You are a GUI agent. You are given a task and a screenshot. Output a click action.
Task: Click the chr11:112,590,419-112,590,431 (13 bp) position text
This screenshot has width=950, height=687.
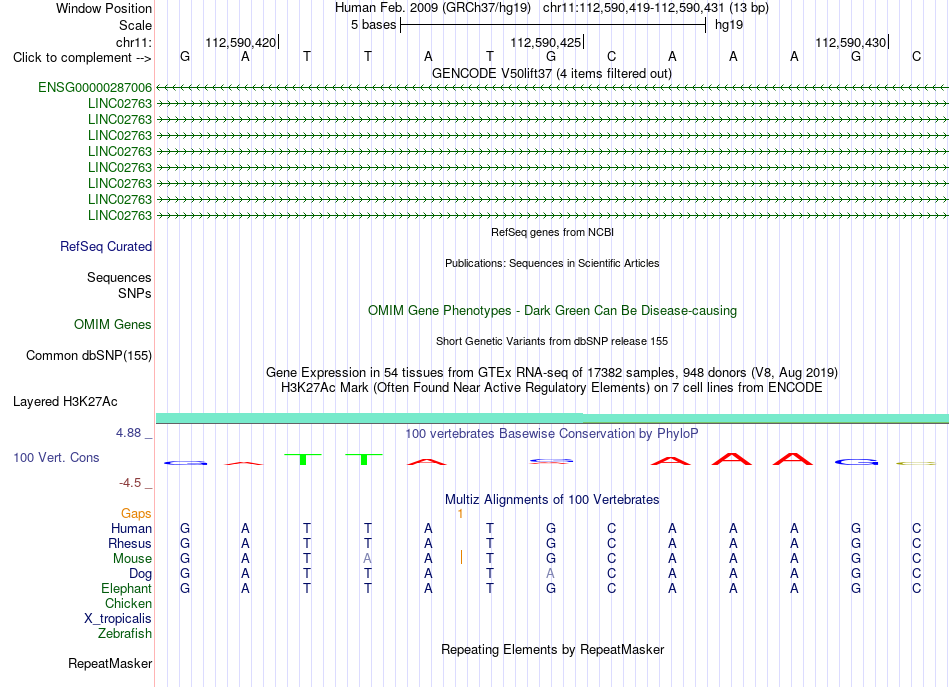[x=656, y=8]
